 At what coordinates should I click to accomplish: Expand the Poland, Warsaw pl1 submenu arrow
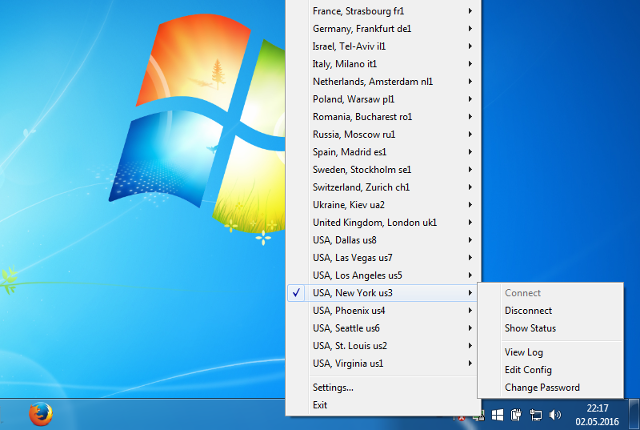coord(470,99)
